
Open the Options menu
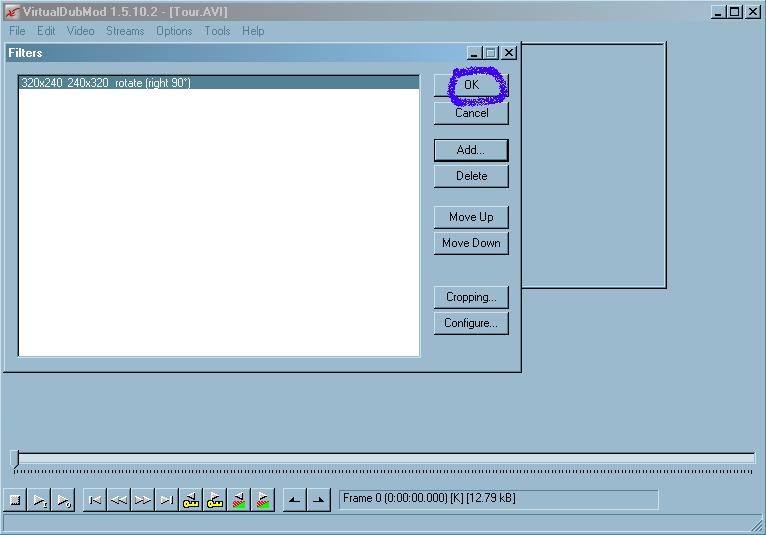click(174, 31)
